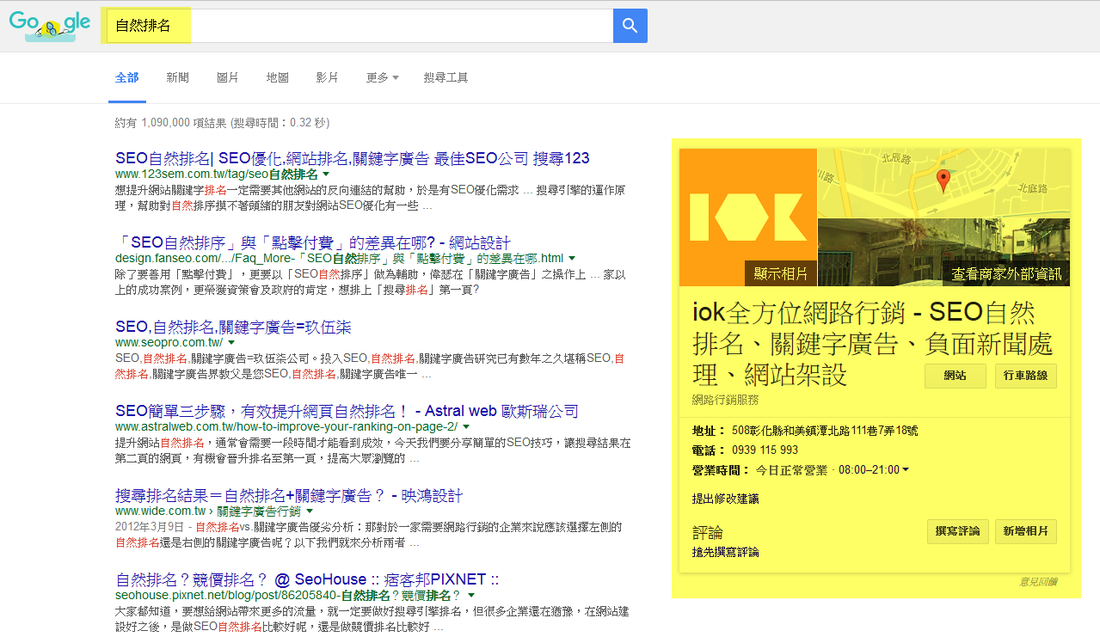The width and height of the screenshot is (1100, 643).
Task: Click the orange iok logo image
Action: coord(748,217)
